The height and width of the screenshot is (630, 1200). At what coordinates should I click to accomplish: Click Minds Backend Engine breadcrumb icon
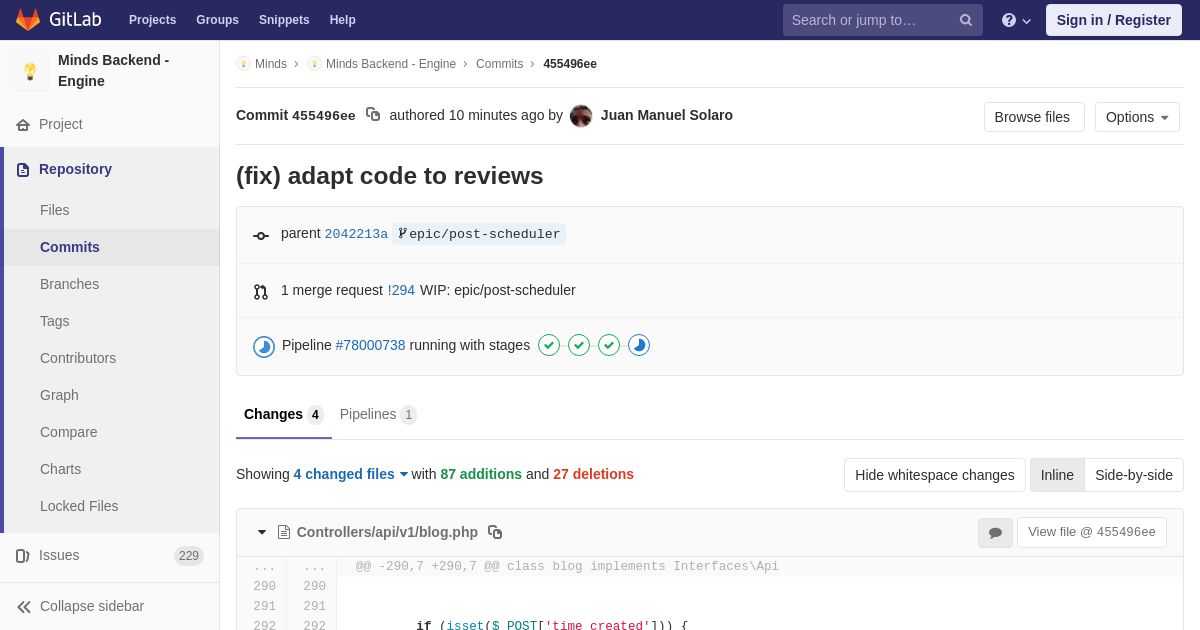(314, 64)
